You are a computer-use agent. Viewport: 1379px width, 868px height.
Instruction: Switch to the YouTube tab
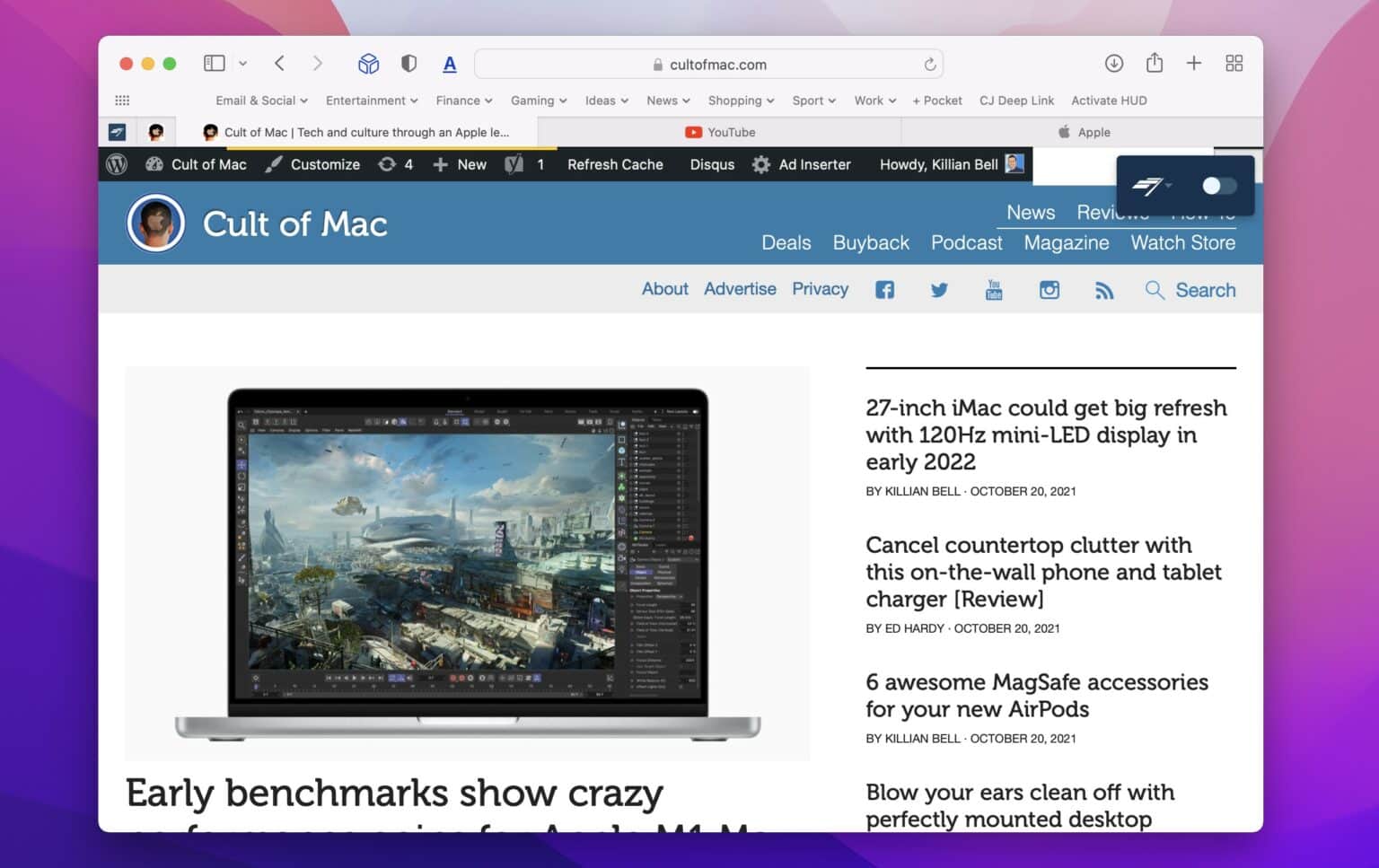pyautogui.click(x=720, y=132)
